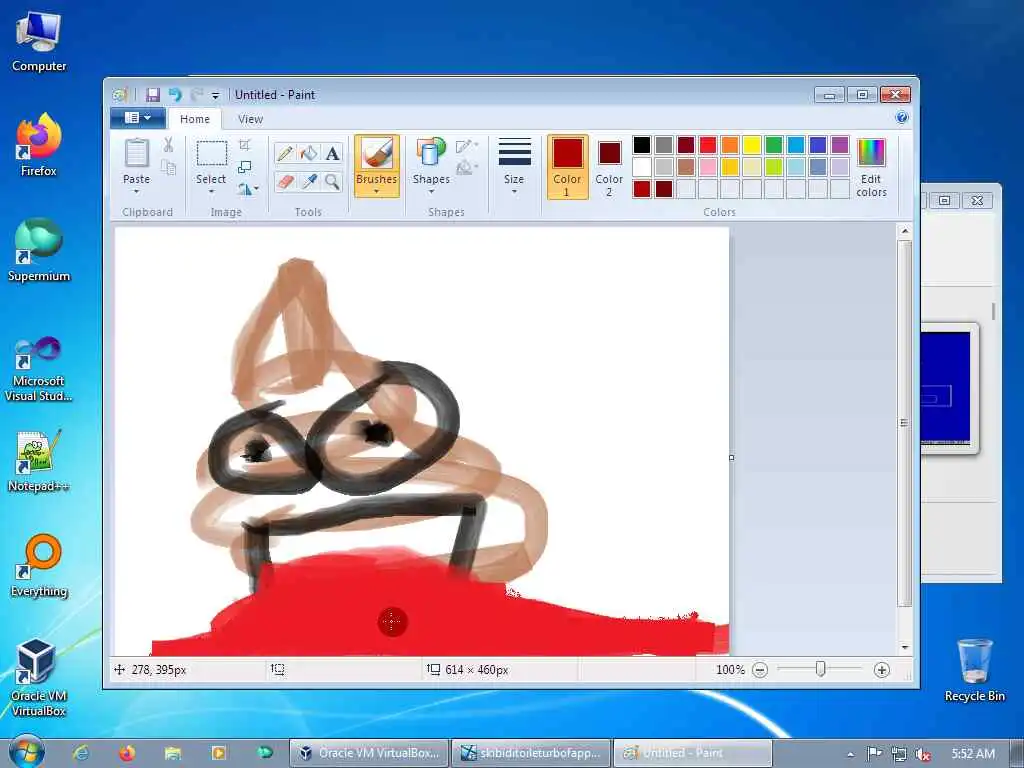Click the Cut scissors icon
1024x768 pixels.
coord(168,145)
